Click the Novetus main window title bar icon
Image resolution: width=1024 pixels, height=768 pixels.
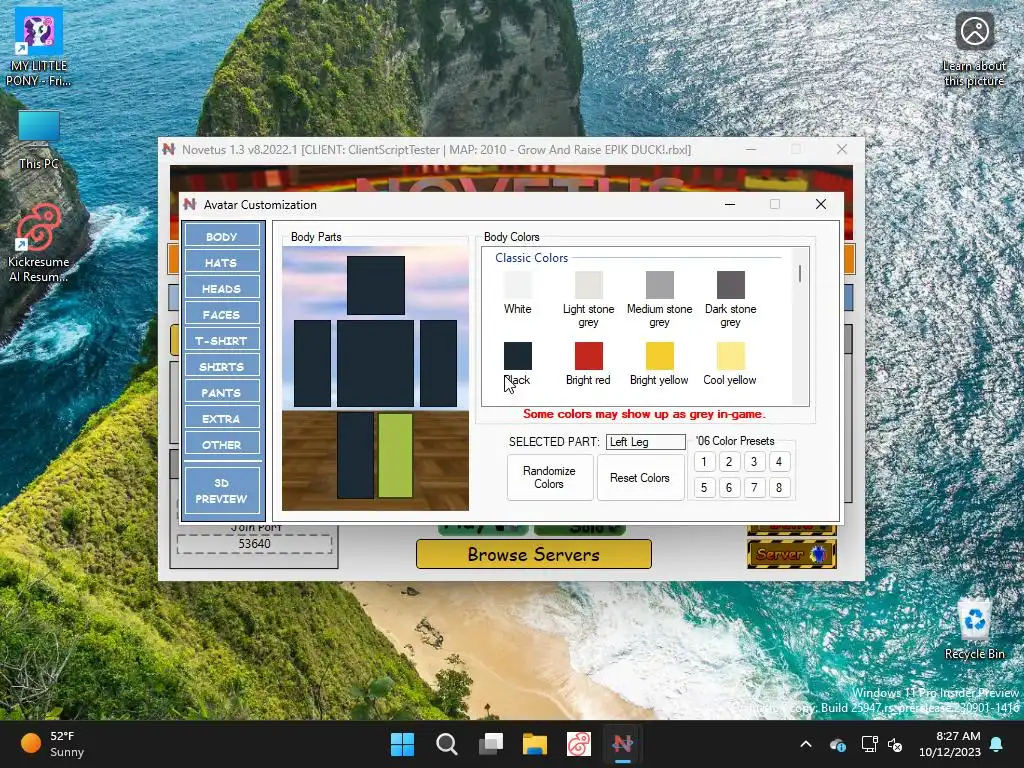(169, 149)
